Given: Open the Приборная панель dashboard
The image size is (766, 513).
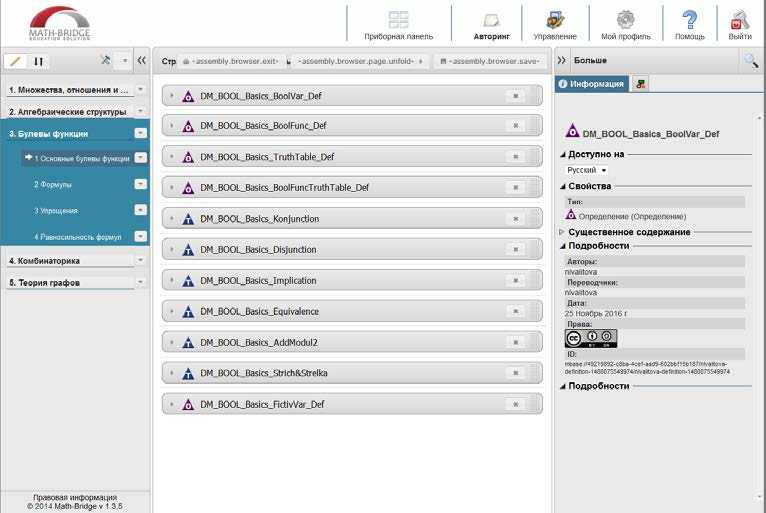Looking at the screenshot, I should point(398,25).
